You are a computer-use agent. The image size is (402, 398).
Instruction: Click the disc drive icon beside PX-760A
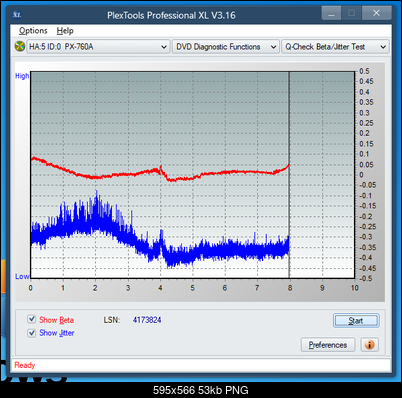click(x=20, y=46)
